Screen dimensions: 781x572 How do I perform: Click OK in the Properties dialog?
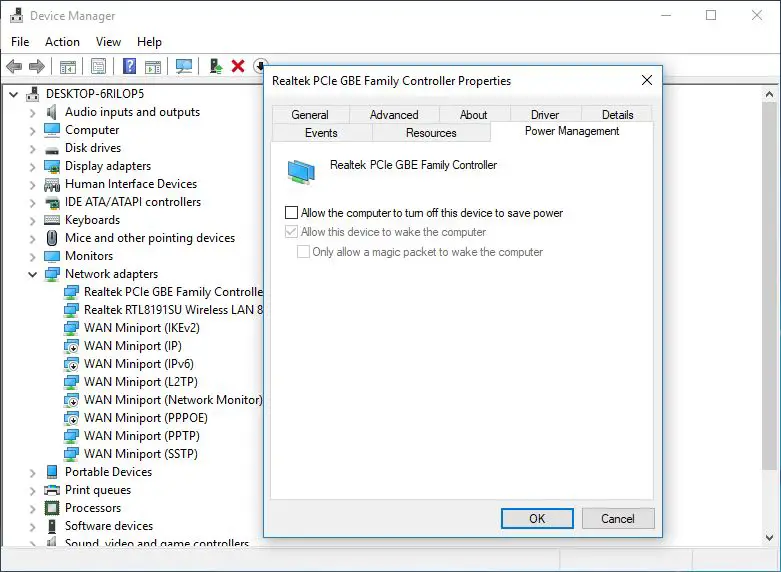pyautogui.click(x=537, y=519)
